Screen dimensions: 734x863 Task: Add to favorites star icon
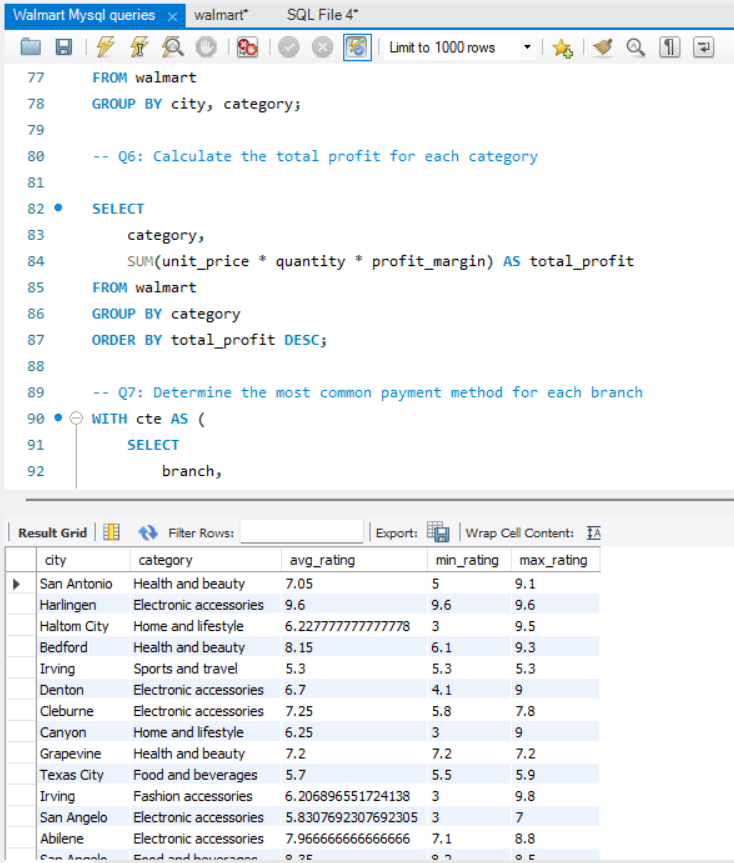pyautogui.click(x=562, y=47)
